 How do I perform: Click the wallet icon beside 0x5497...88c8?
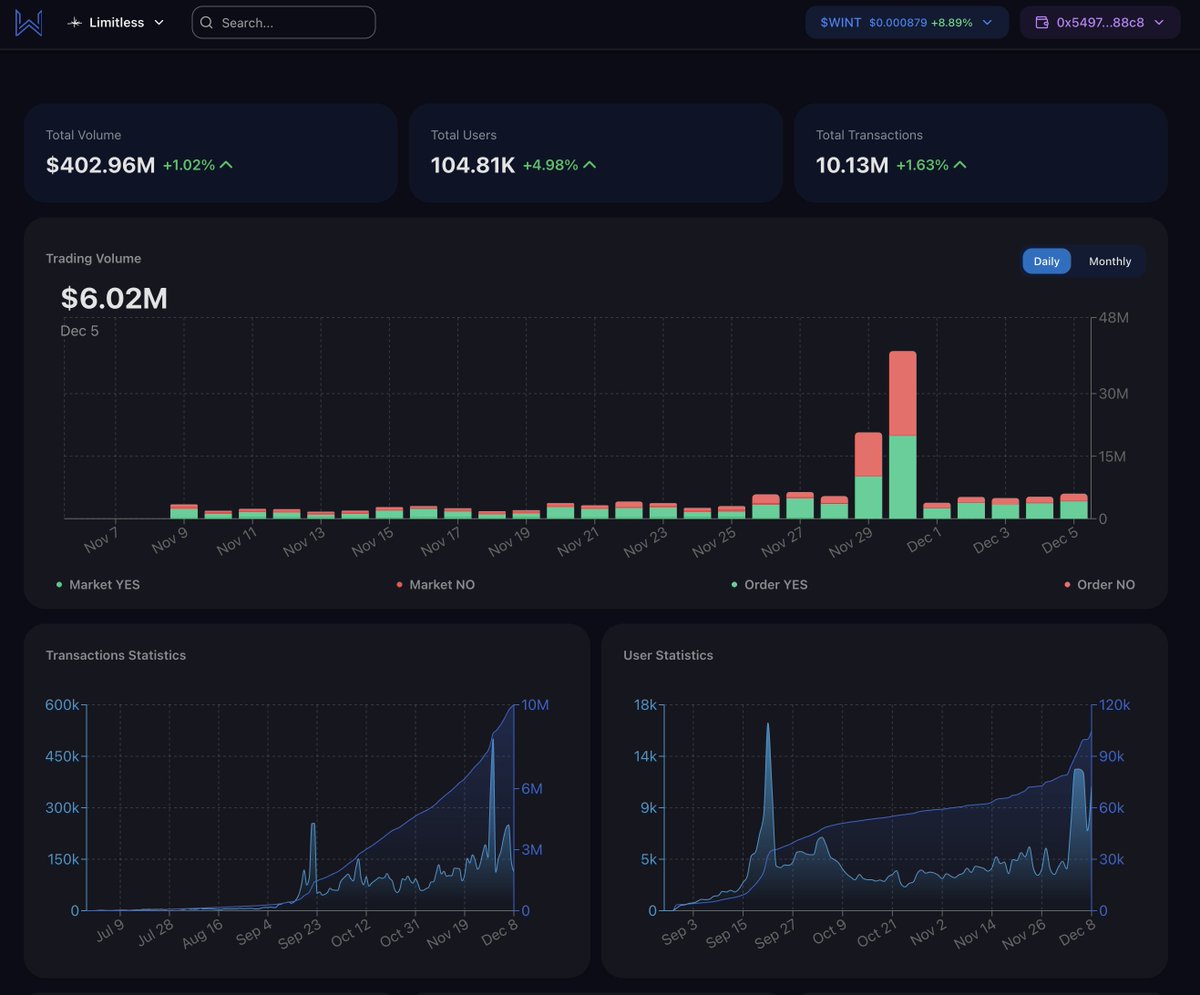[1042, 22]
